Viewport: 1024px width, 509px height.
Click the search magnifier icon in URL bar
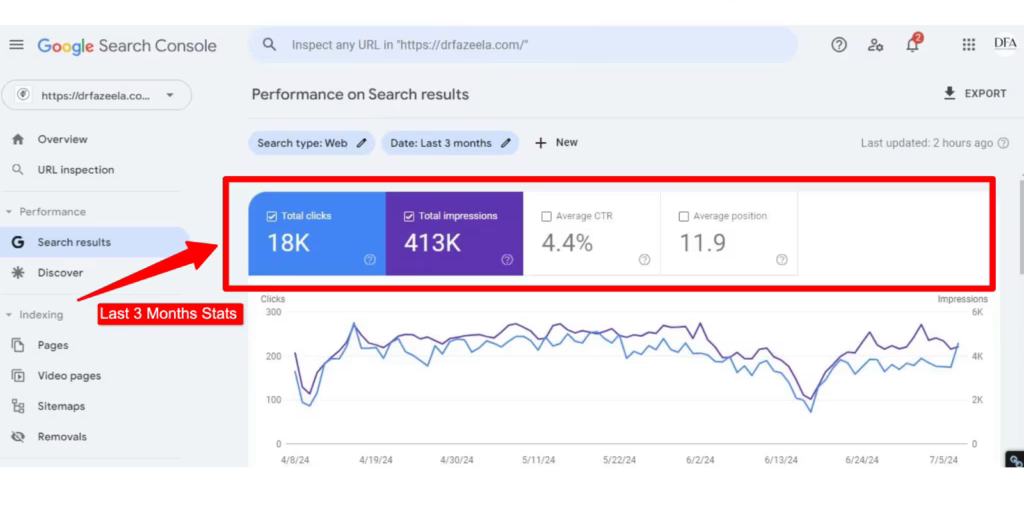click(269, 44)
